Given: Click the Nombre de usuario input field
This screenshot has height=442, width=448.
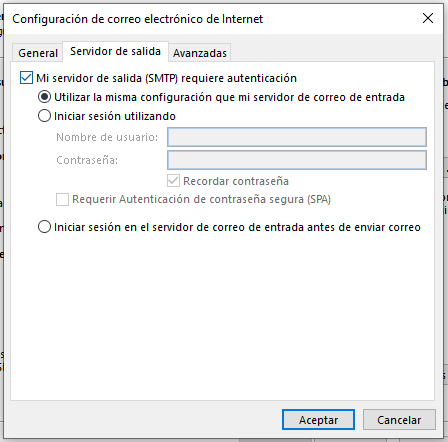Looking at the screenshot, I should pos(297,137).
